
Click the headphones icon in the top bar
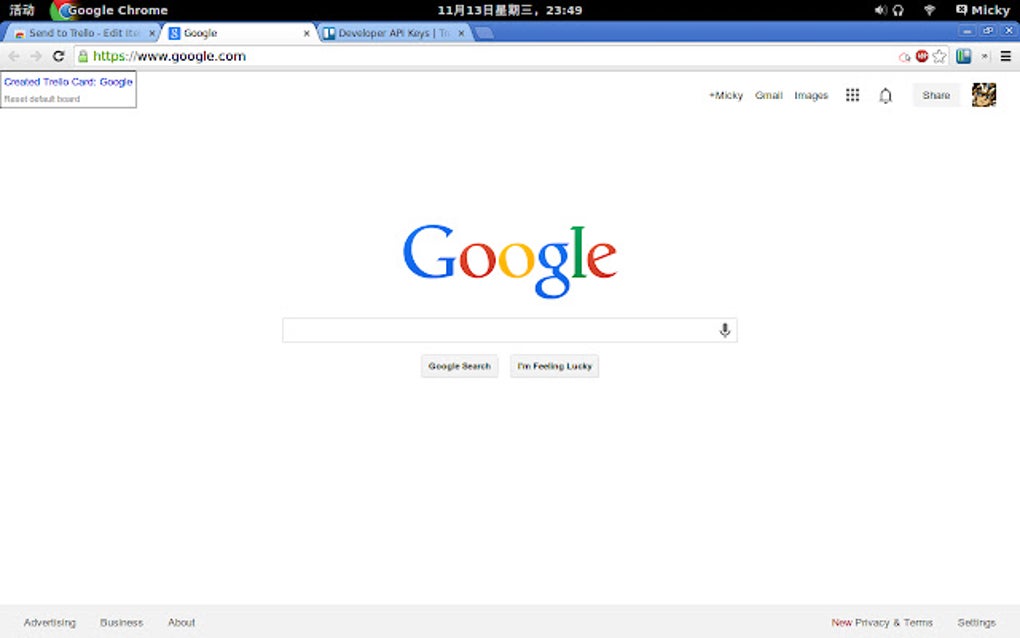click(898, 10)
